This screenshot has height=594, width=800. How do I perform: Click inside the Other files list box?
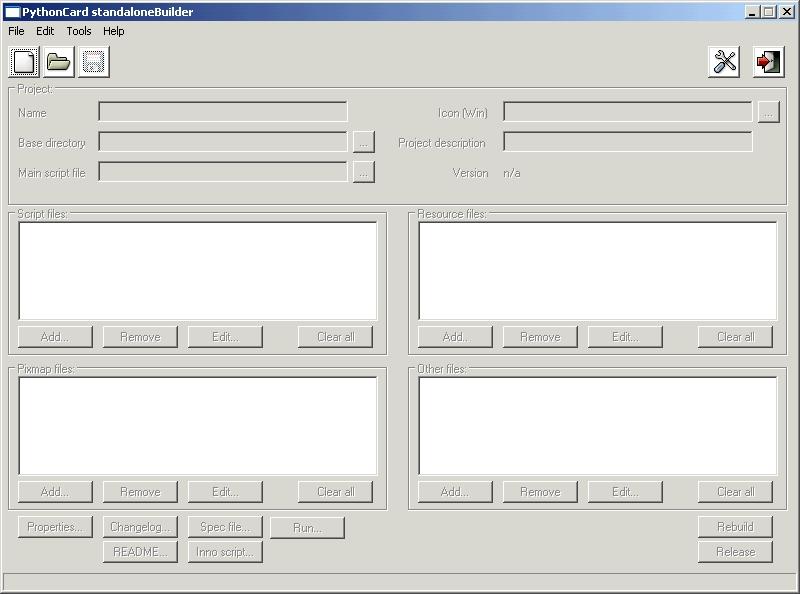598,426
